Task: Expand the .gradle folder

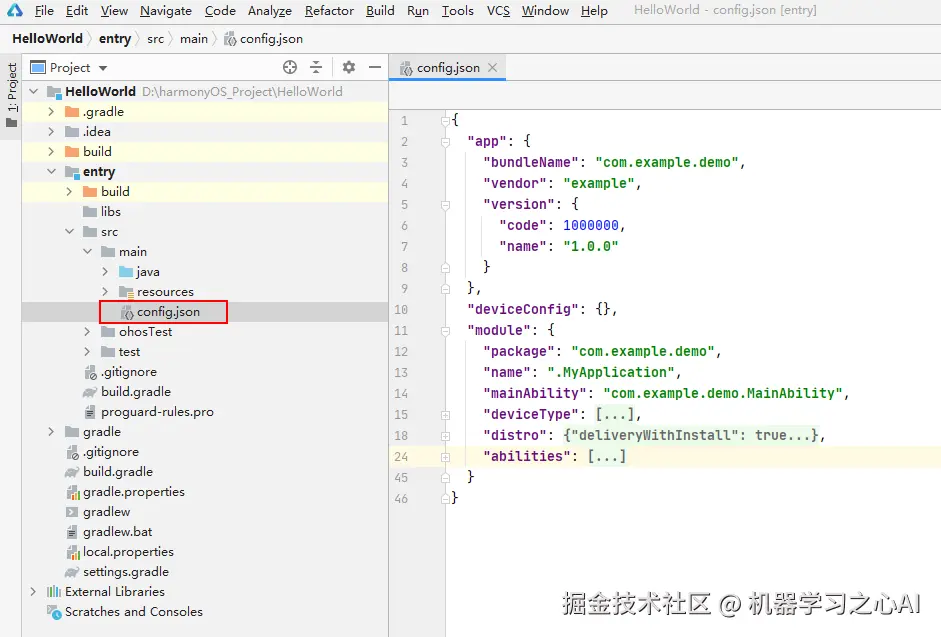Action: 51,112
